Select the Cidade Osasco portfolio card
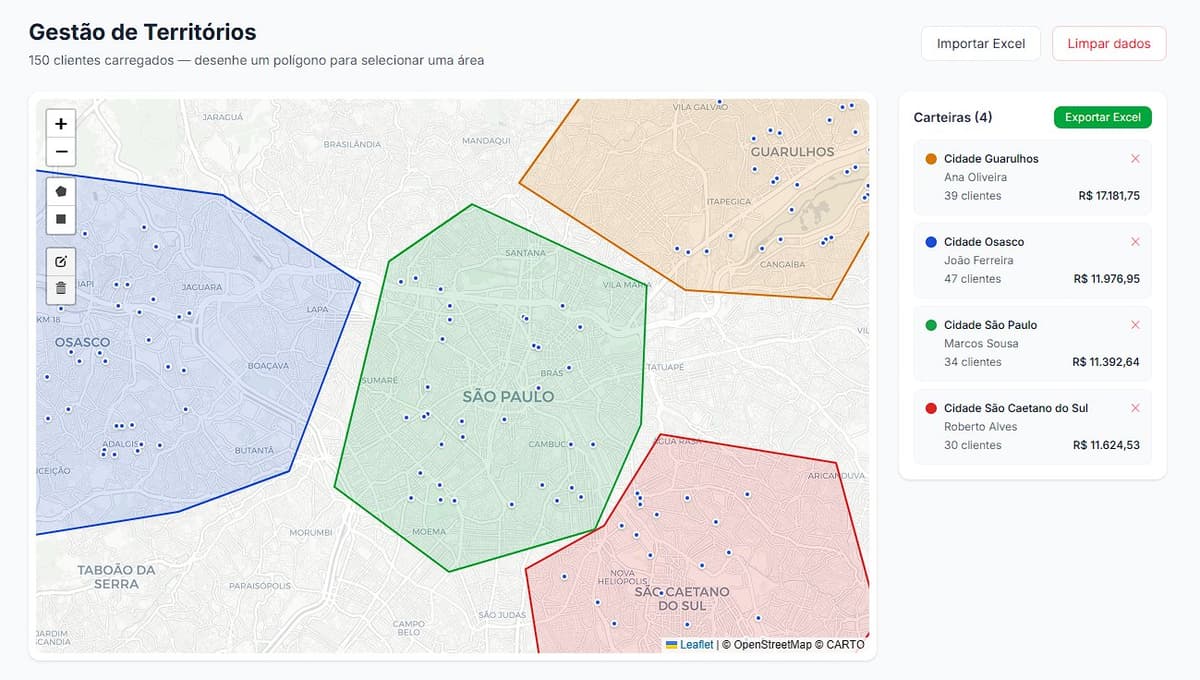Viewport: 1200px width, 680px height. point(1032,261)
